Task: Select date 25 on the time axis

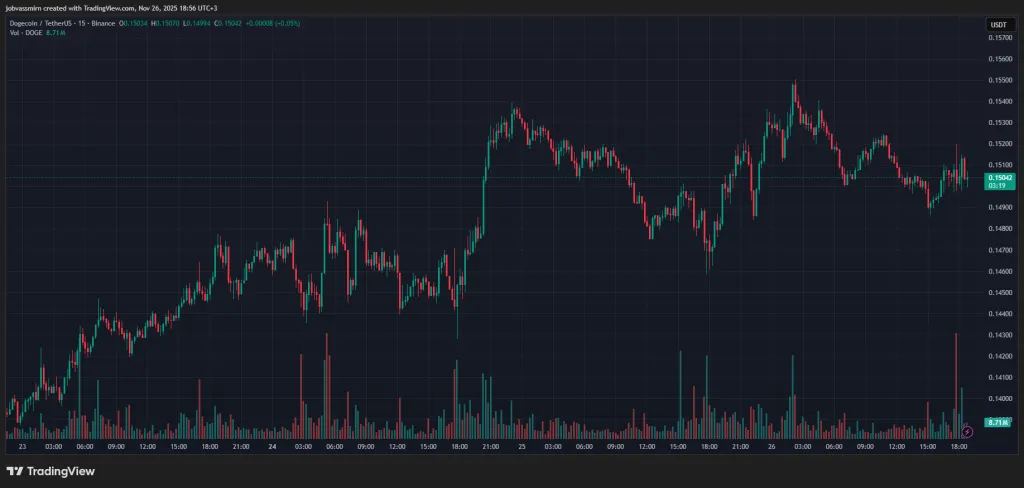Action: click(x=521, y=446)
